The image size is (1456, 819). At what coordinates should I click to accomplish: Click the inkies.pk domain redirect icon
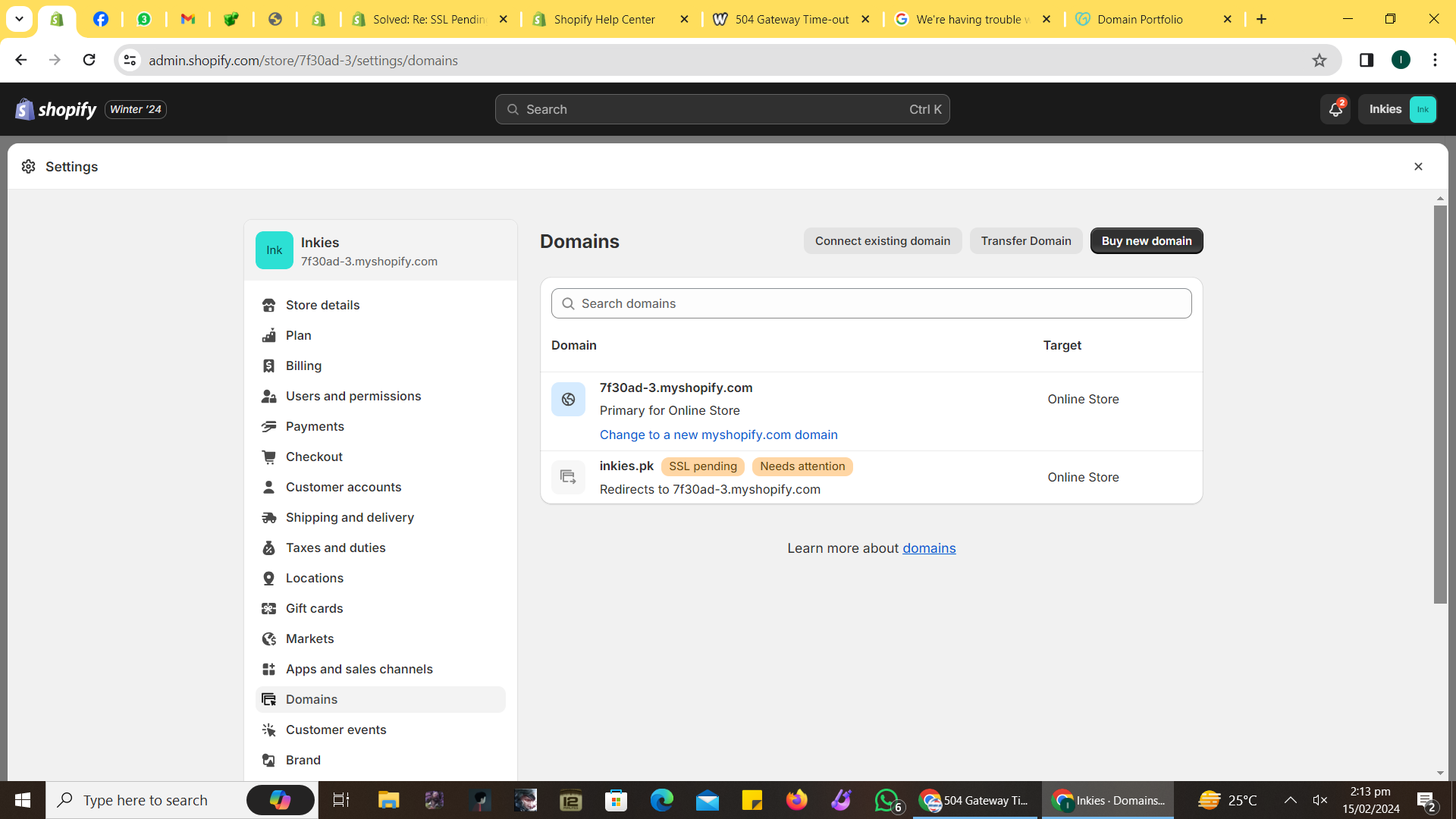pos(568,477)
